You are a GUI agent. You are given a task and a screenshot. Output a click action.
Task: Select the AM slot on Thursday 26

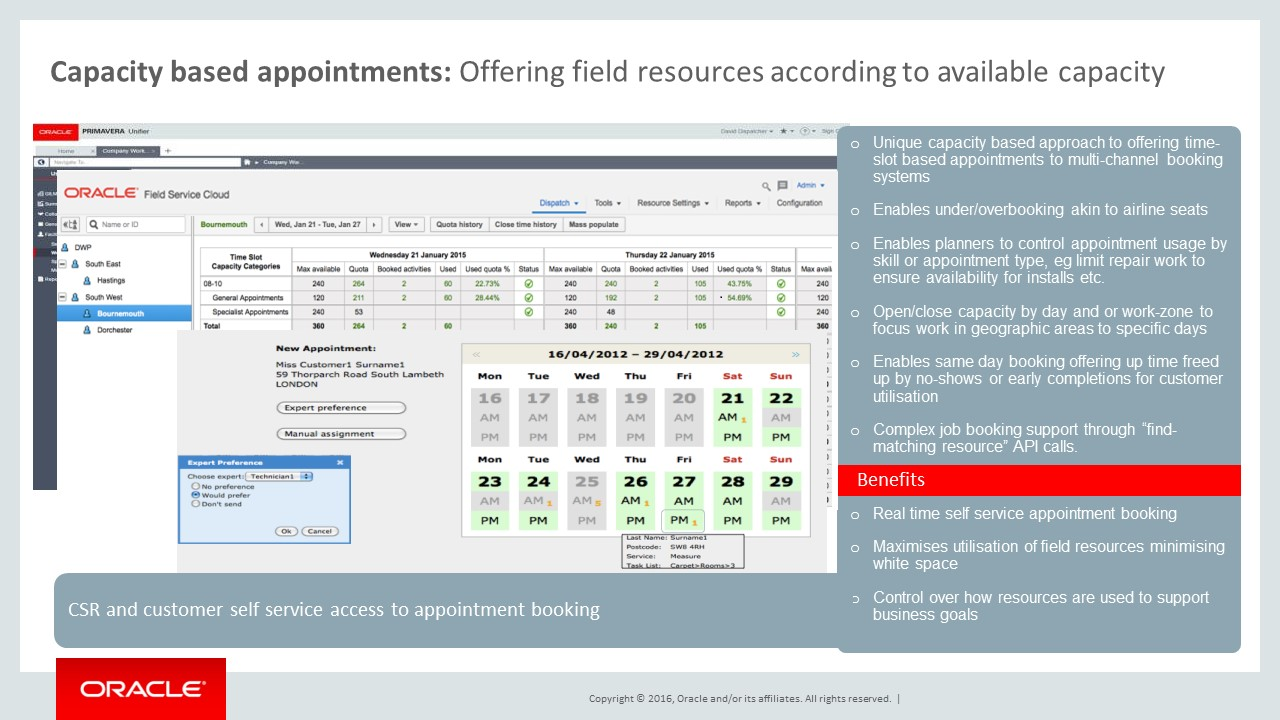click(x=636, y=501)
